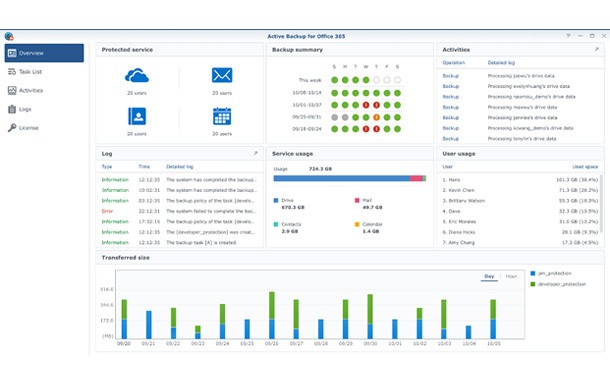Select user row '3. Brittany Watson'
610x380 pixels.
click(x=520, y=201)
